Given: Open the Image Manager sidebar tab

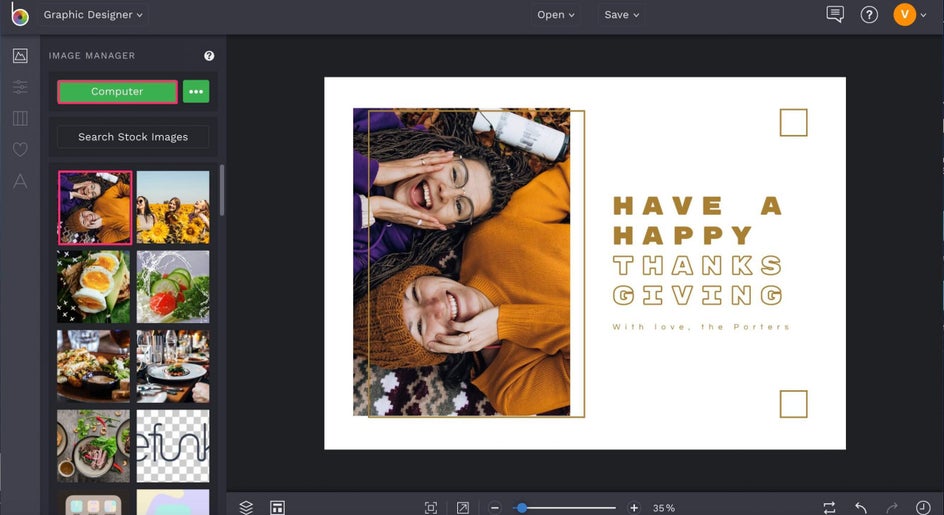Looking at the screenshot, I should [20, 56].
